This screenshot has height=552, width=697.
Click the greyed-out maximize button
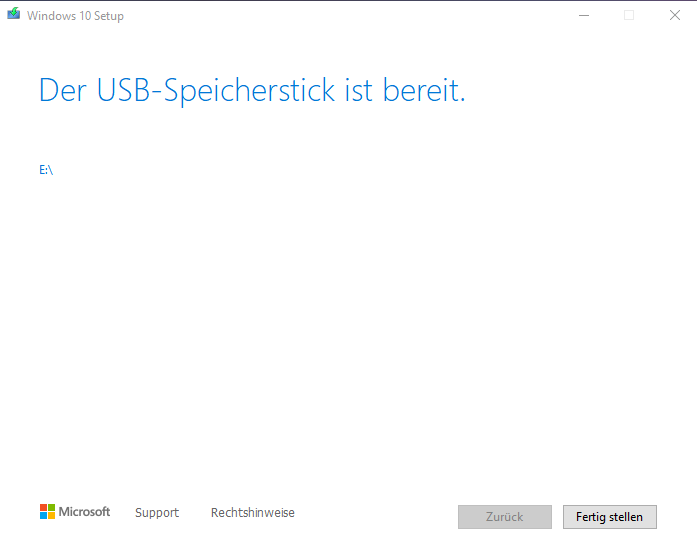tap(629, 15)
